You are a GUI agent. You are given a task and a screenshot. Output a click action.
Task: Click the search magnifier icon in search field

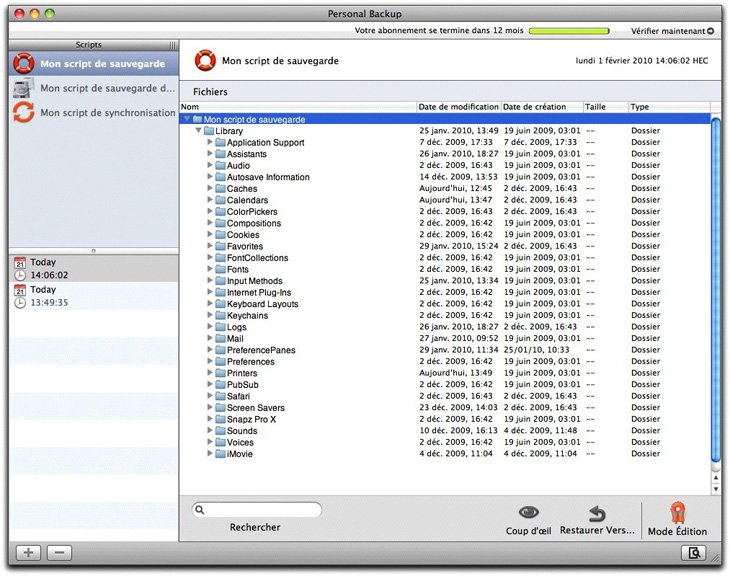tap(200, 509)
